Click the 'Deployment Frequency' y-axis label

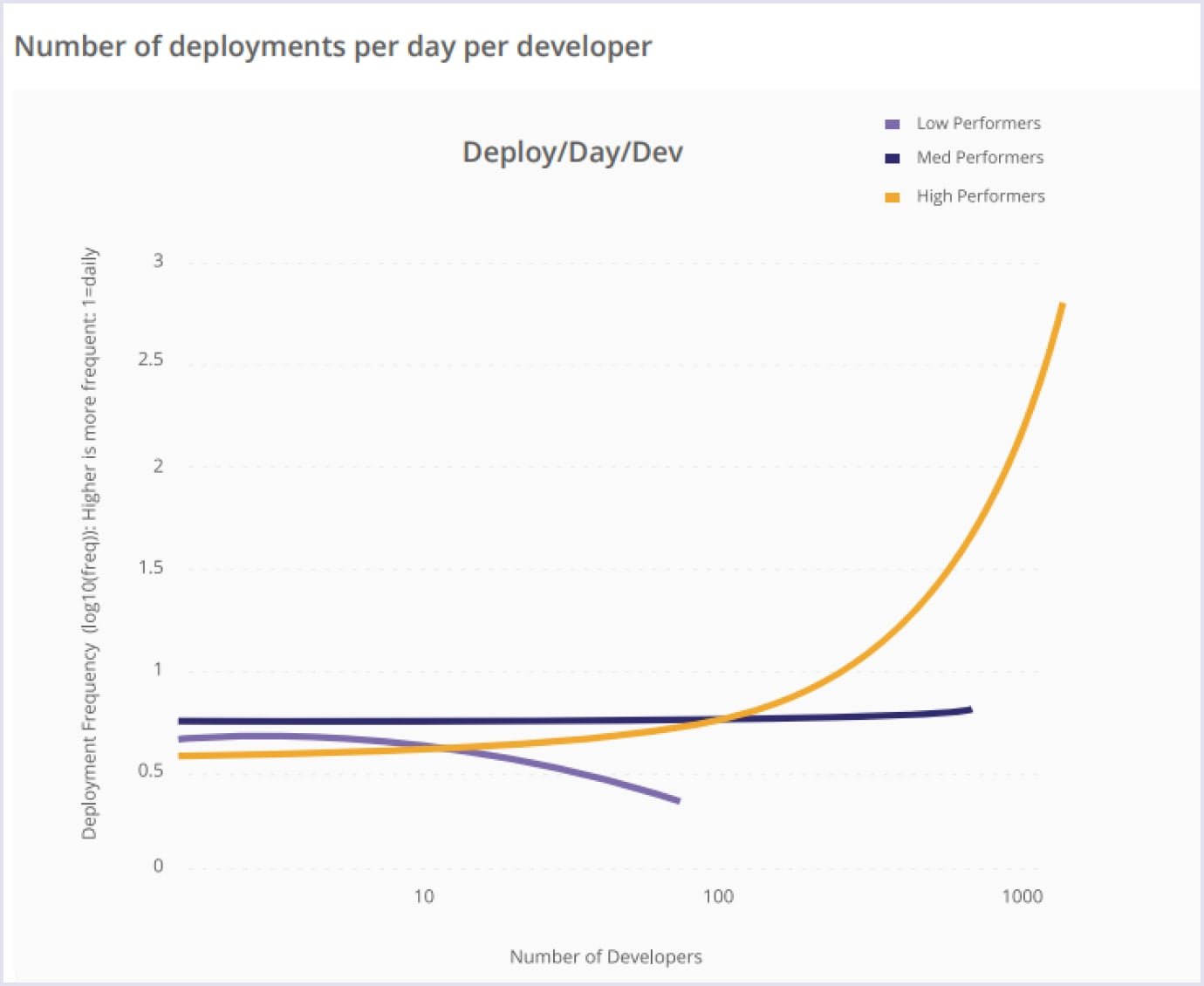point(90,544)
